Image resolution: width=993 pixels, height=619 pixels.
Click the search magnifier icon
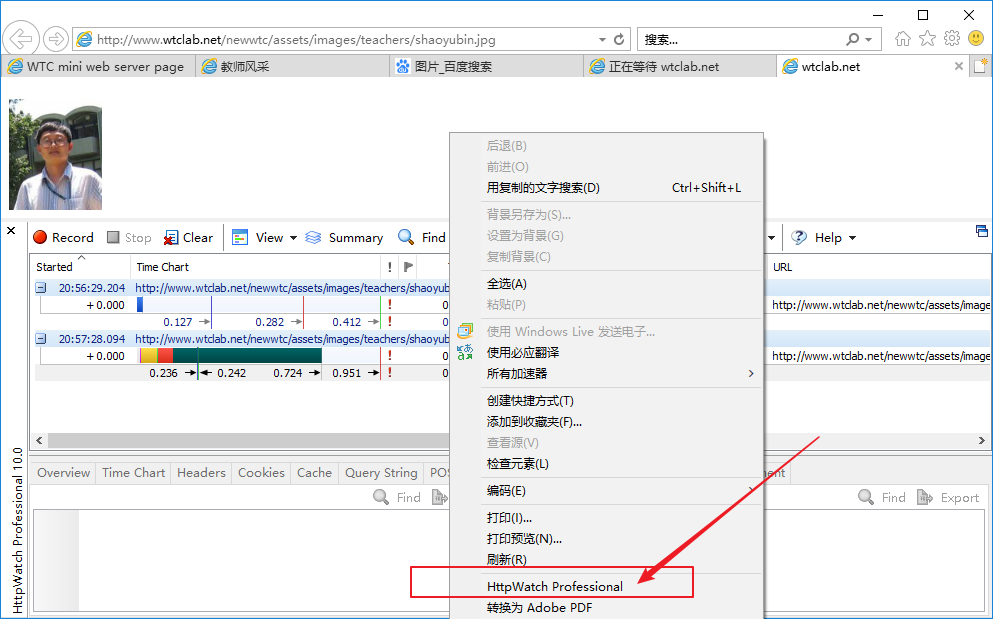tap(852, 39)
